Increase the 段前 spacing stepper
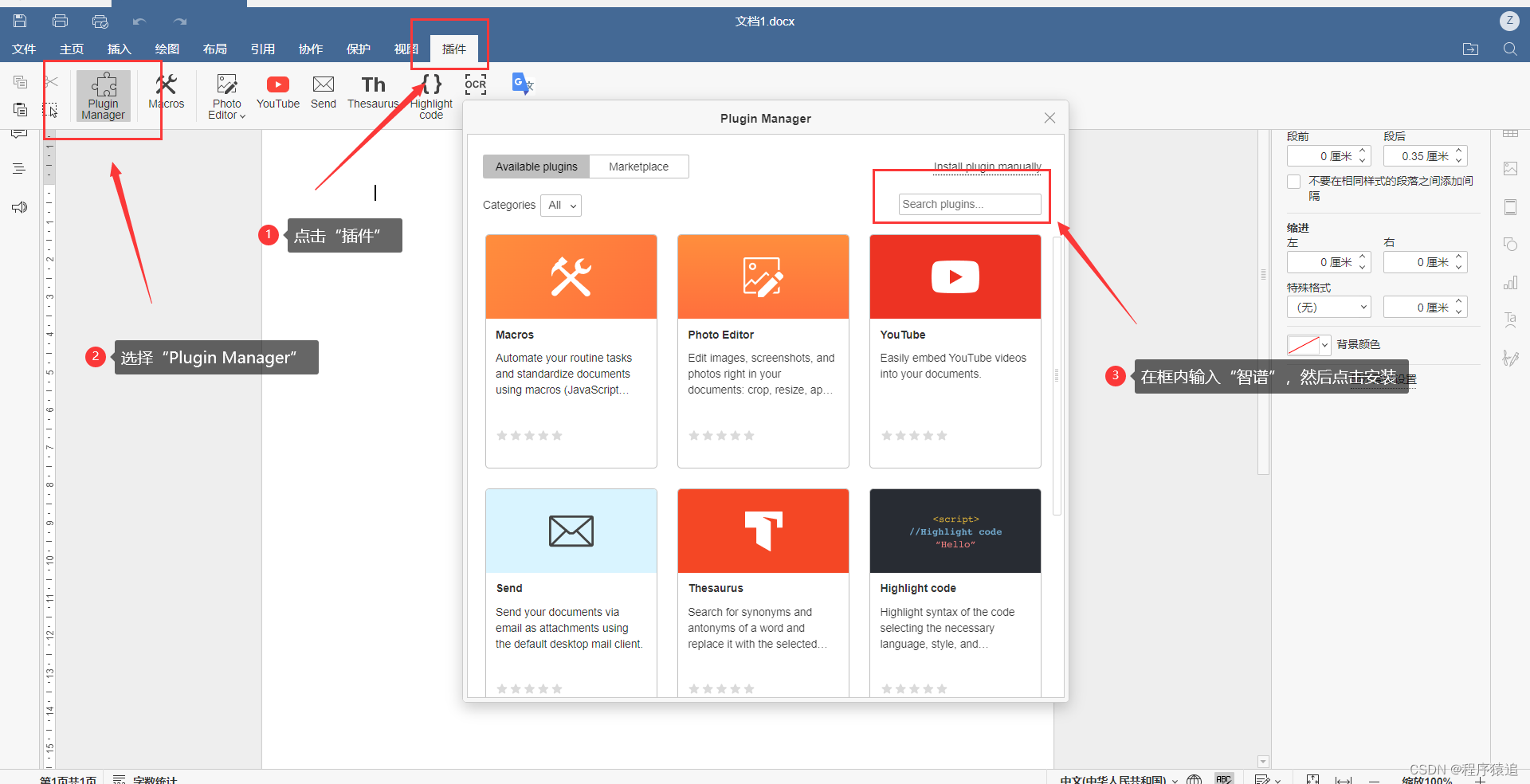Image resolution: width=1530 pixels, height=784 pixels. 1363,151
